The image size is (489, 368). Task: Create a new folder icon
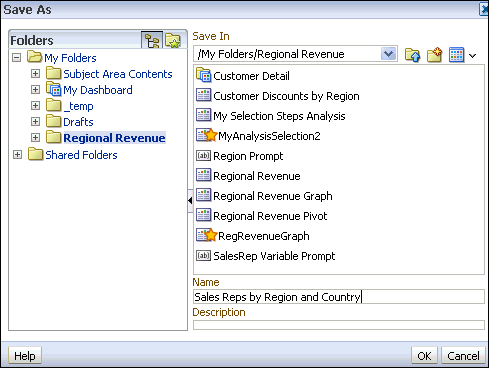[x=434, y=55]
